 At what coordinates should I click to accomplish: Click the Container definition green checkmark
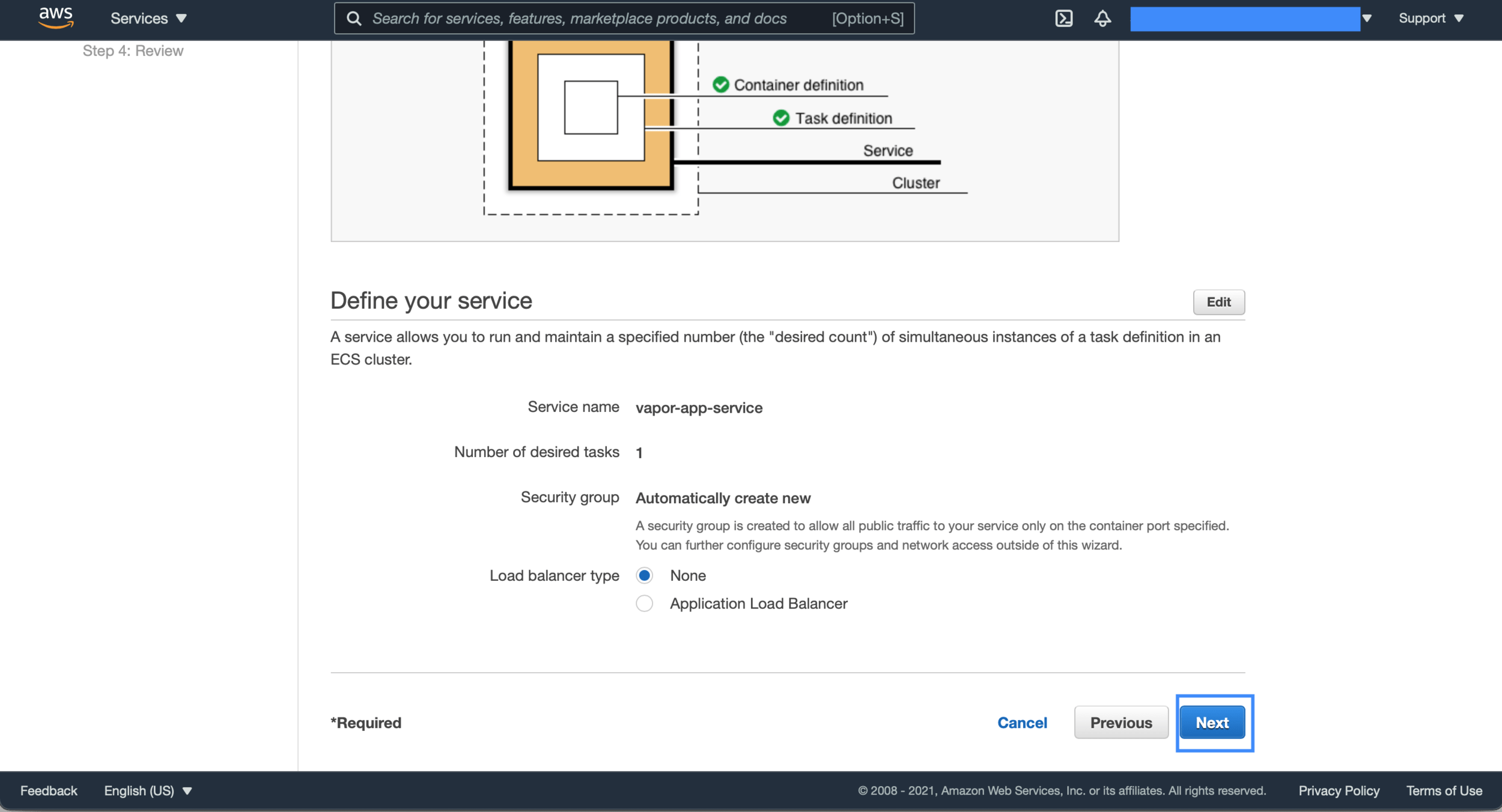[720, 85]
